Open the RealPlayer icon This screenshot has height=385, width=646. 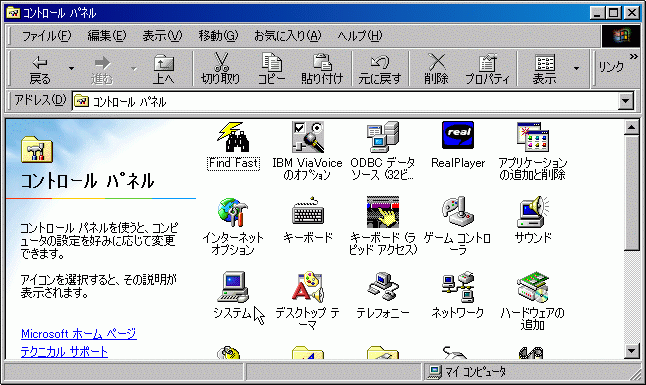pyautogui.click(x=458, y=135)
